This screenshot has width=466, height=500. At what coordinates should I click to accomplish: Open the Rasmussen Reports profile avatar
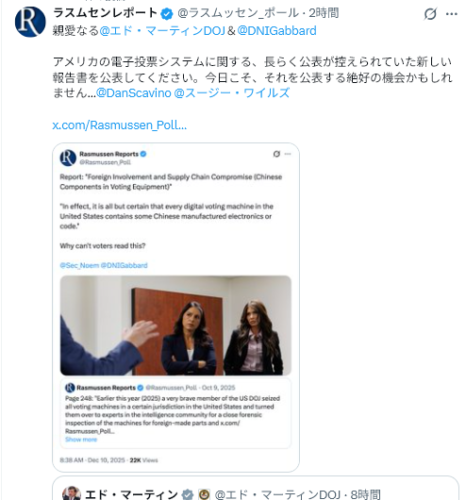30,22
